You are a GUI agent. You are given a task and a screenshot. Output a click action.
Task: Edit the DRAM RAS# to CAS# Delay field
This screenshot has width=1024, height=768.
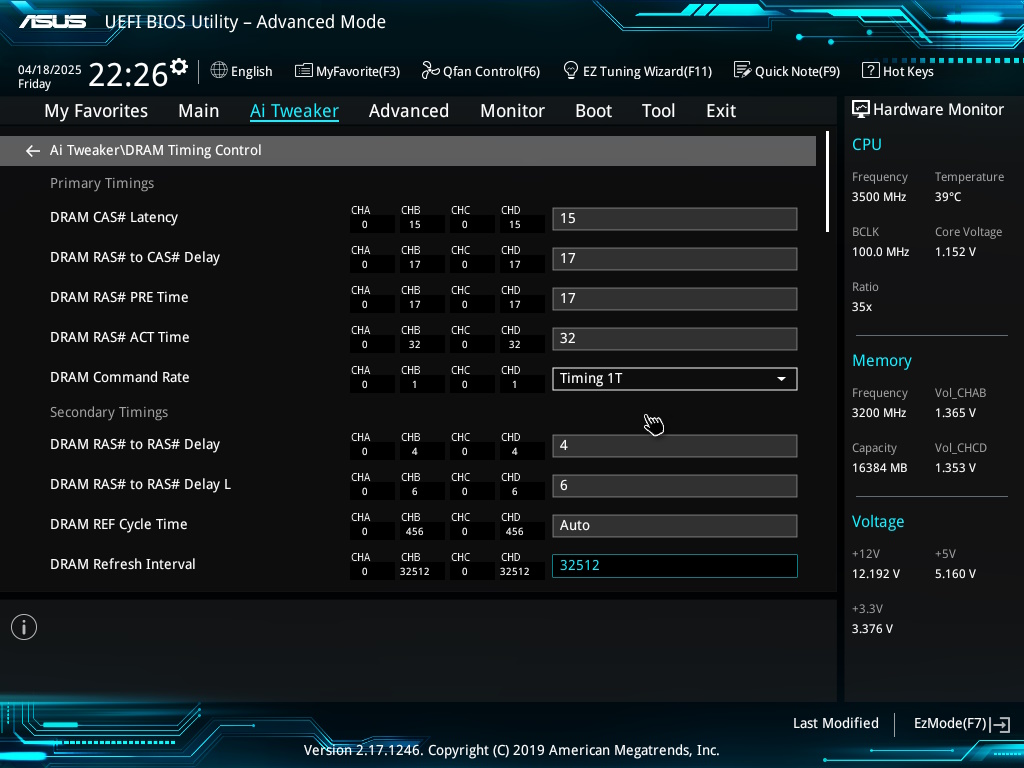[675, 259]
